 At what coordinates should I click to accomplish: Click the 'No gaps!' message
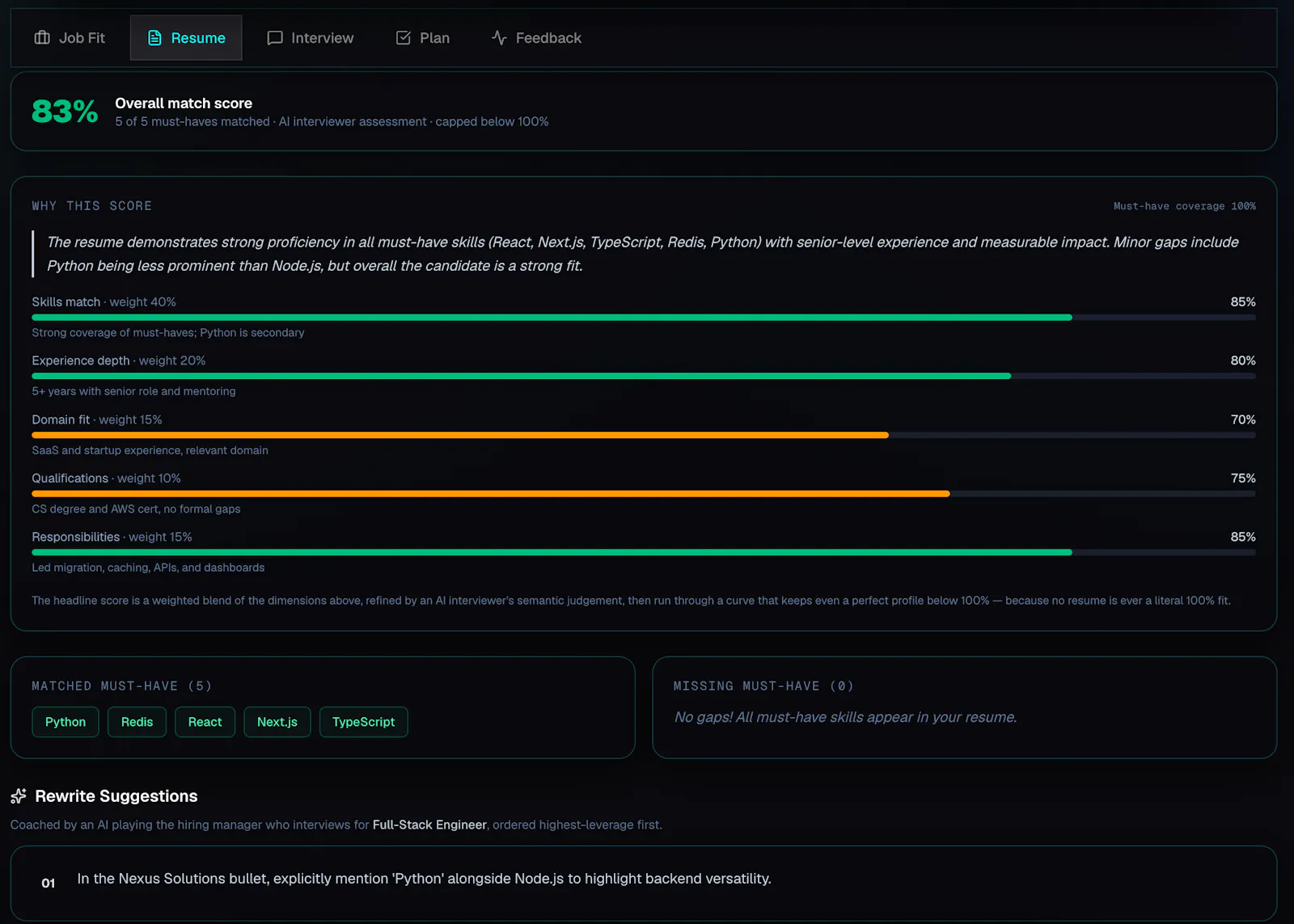coord(845,717)
